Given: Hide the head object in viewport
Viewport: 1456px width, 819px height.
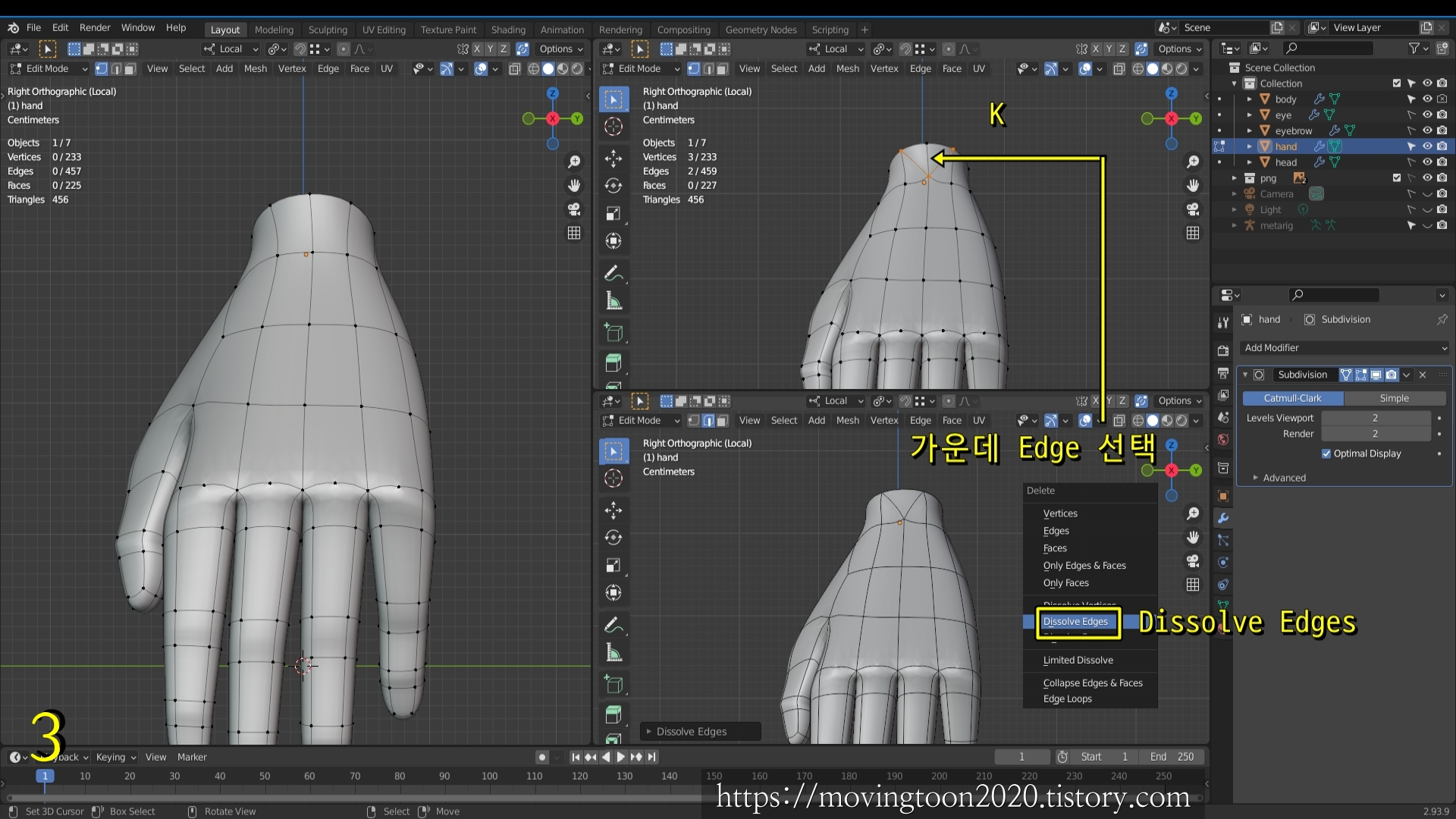Looking at the screenshot, I should coord(1427,162).
